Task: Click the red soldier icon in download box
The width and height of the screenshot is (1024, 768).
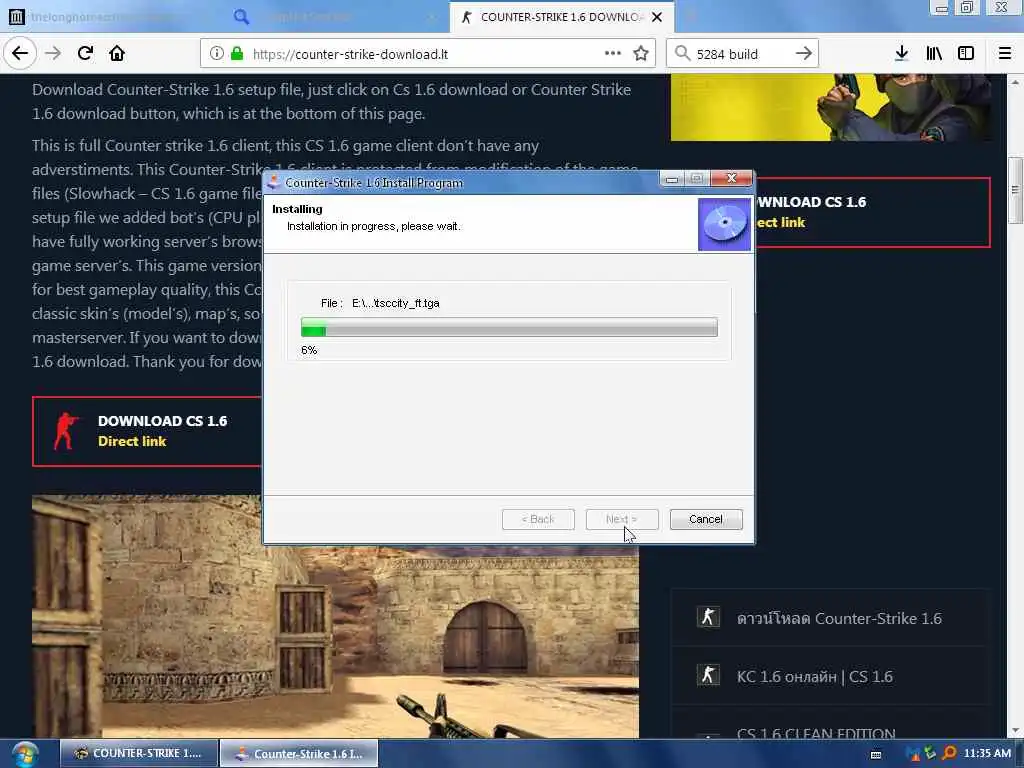Action: point(66,431)
